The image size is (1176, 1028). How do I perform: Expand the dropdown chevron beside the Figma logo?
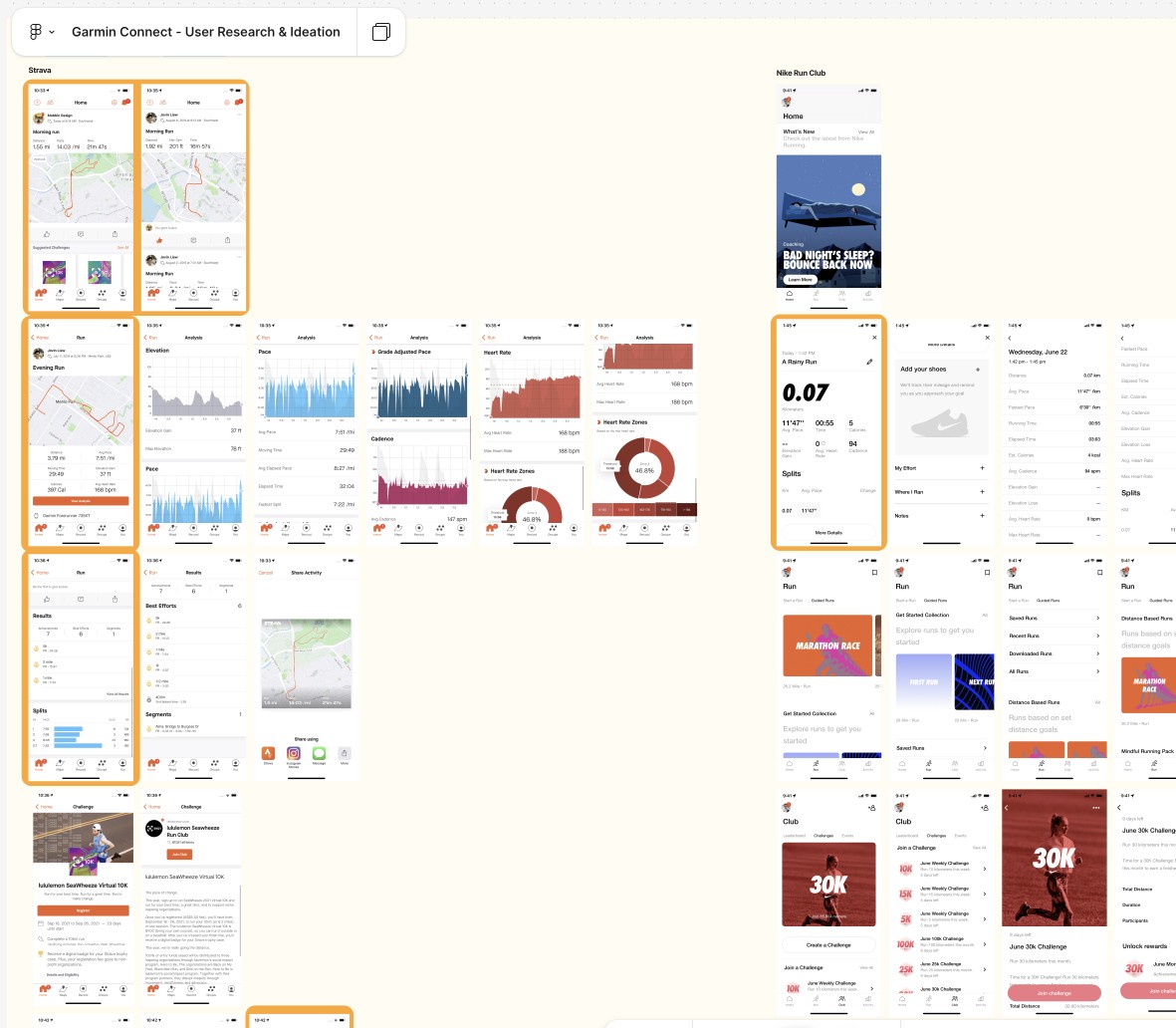click(x=52, y=32)
